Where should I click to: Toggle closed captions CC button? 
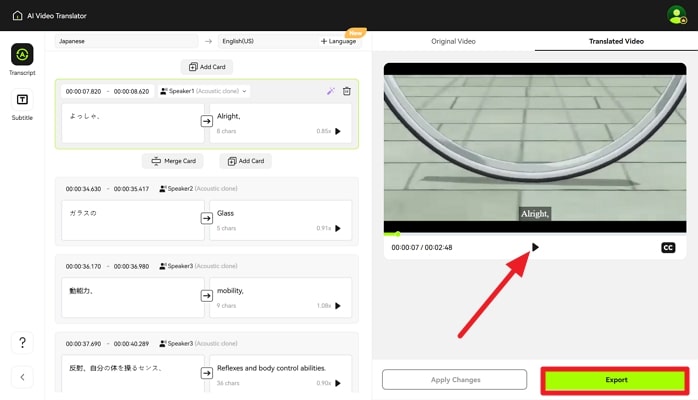(668, 247)
